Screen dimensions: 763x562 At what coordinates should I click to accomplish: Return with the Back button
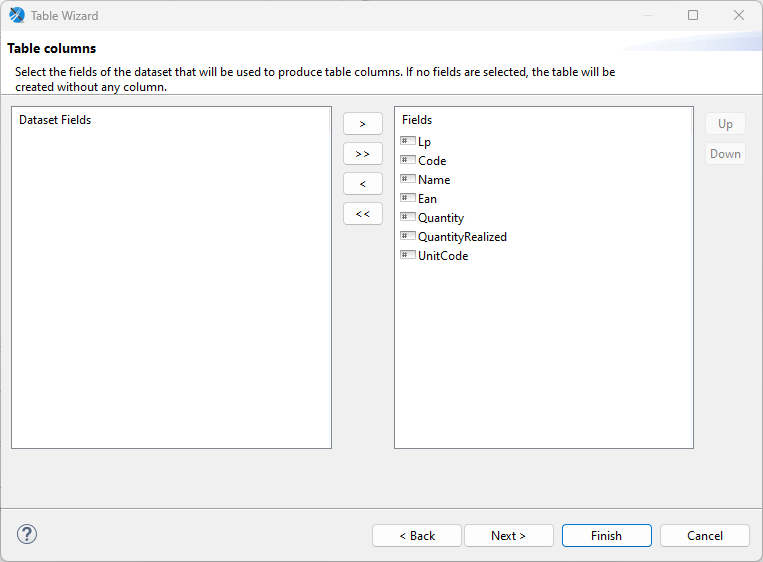pos(417,536)
